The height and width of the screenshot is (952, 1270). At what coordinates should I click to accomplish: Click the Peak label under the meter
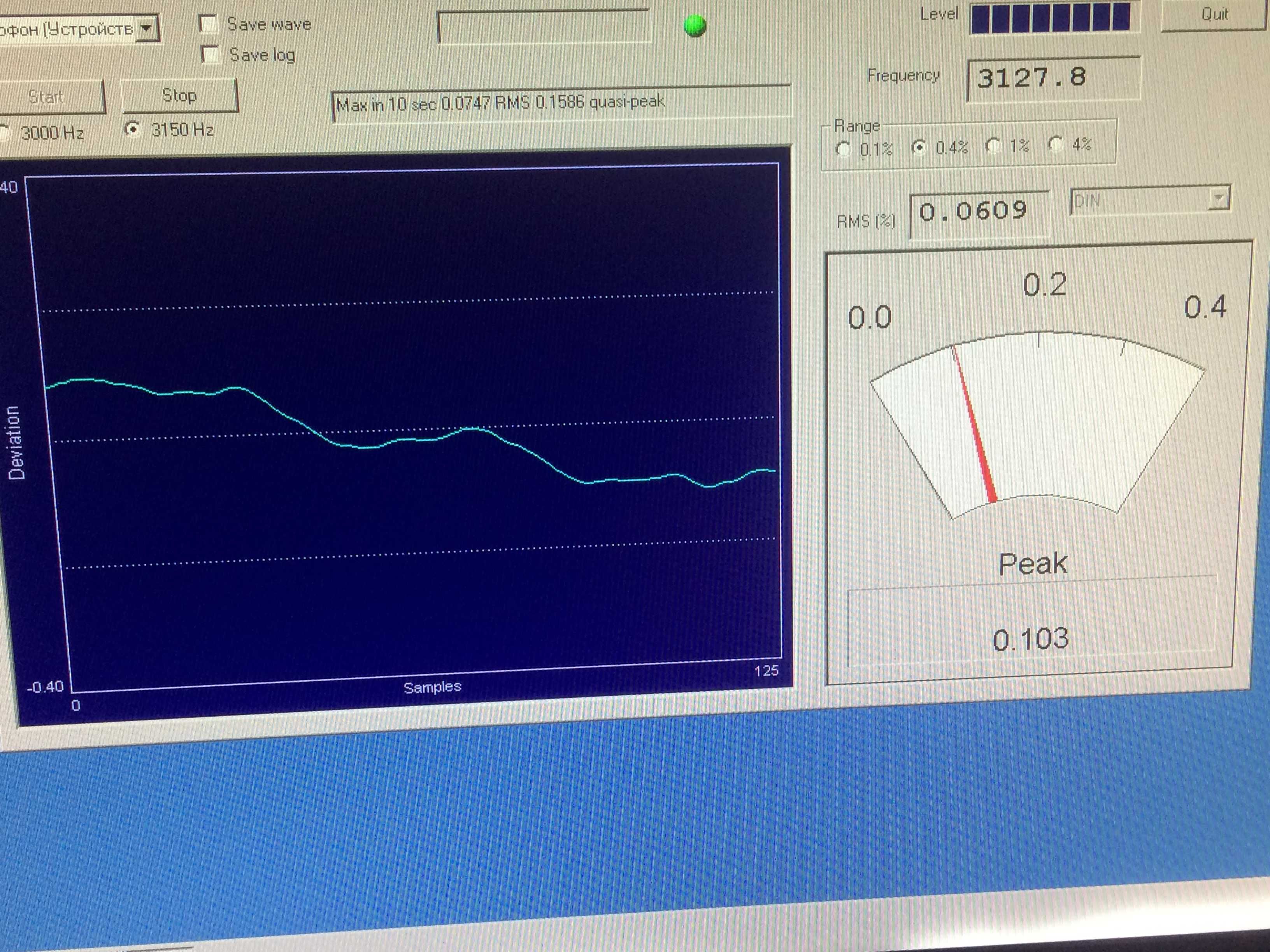point(1033,563)
